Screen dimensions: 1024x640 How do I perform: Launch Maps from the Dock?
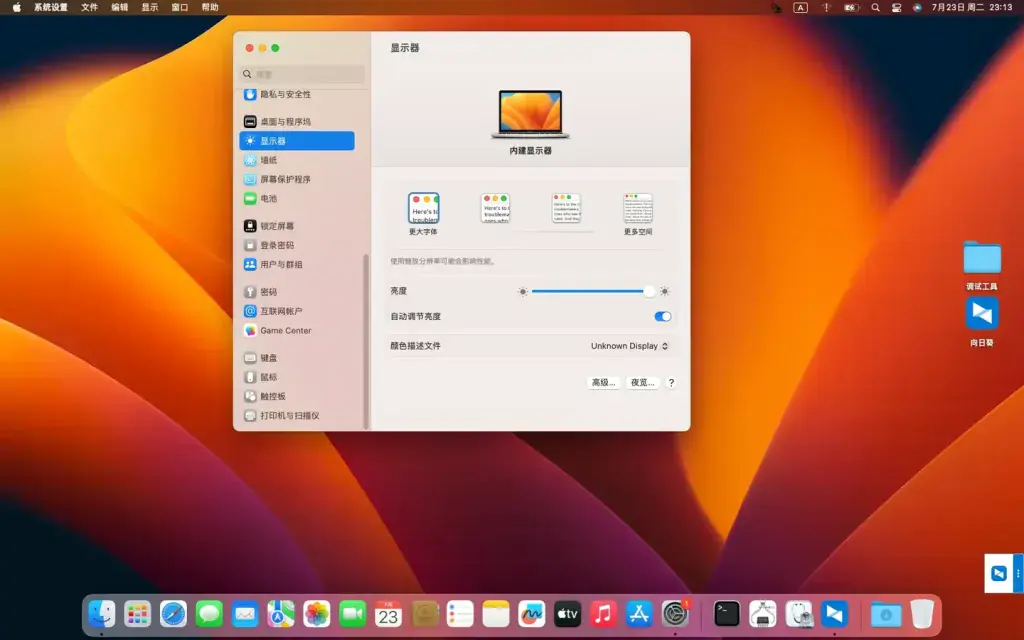tap(281, 614)
